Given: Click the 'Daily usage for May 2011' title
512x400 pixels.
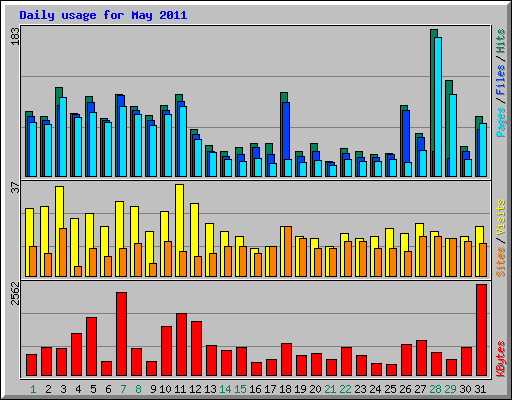Looking at the screenshot, I should (103, 15).
